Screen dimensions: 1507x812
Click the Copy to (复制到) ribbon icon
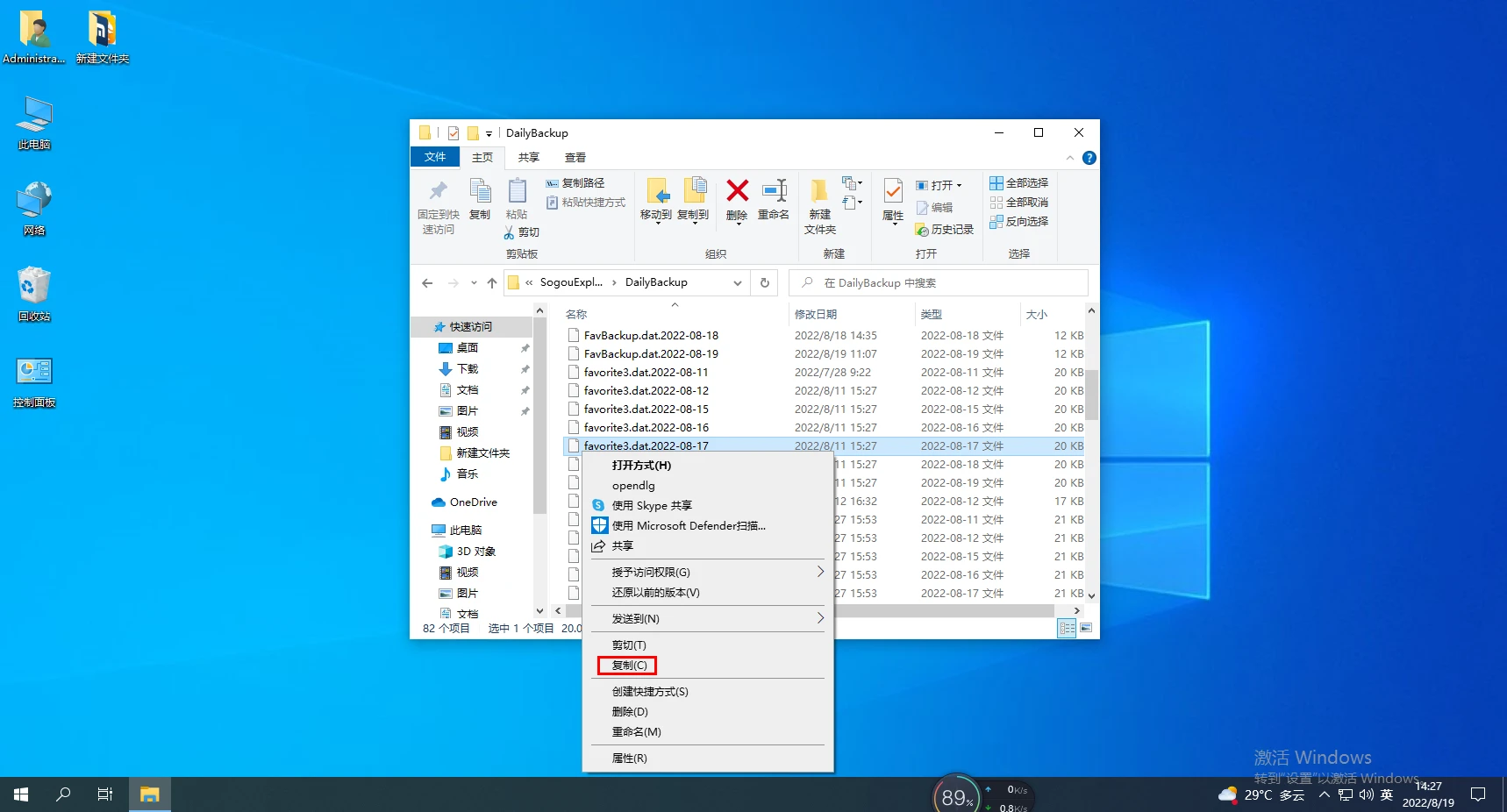point(693,191)
